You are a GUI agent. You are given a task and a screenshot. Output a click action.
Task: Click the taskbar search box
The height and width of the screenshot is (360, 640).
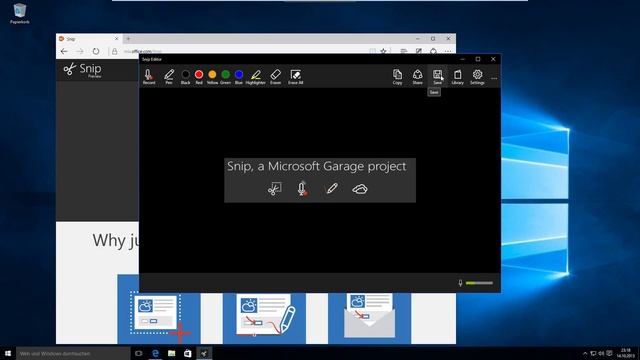(73, 353)
